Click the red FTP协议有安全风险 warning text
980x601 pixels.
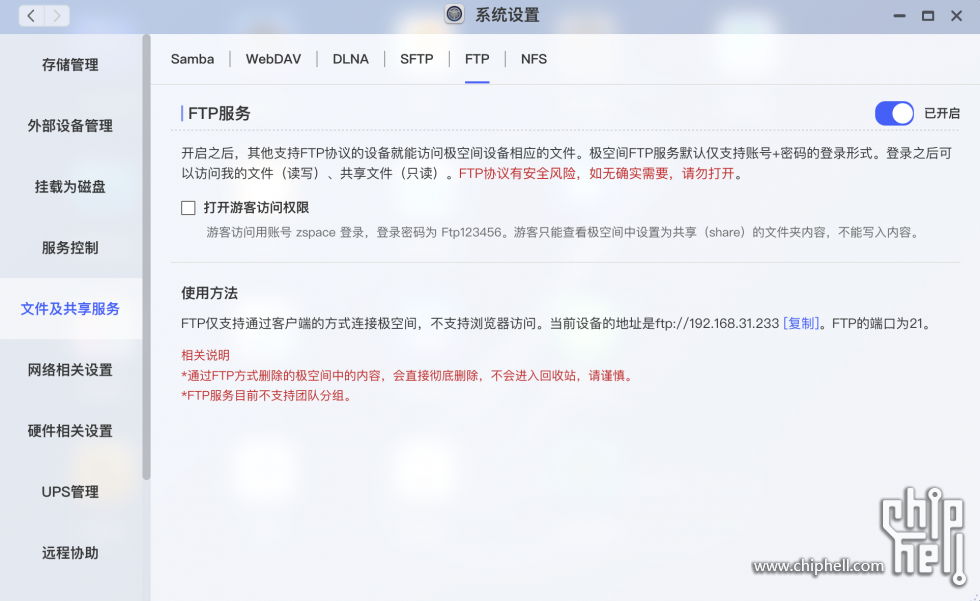[x=596, y=174]
